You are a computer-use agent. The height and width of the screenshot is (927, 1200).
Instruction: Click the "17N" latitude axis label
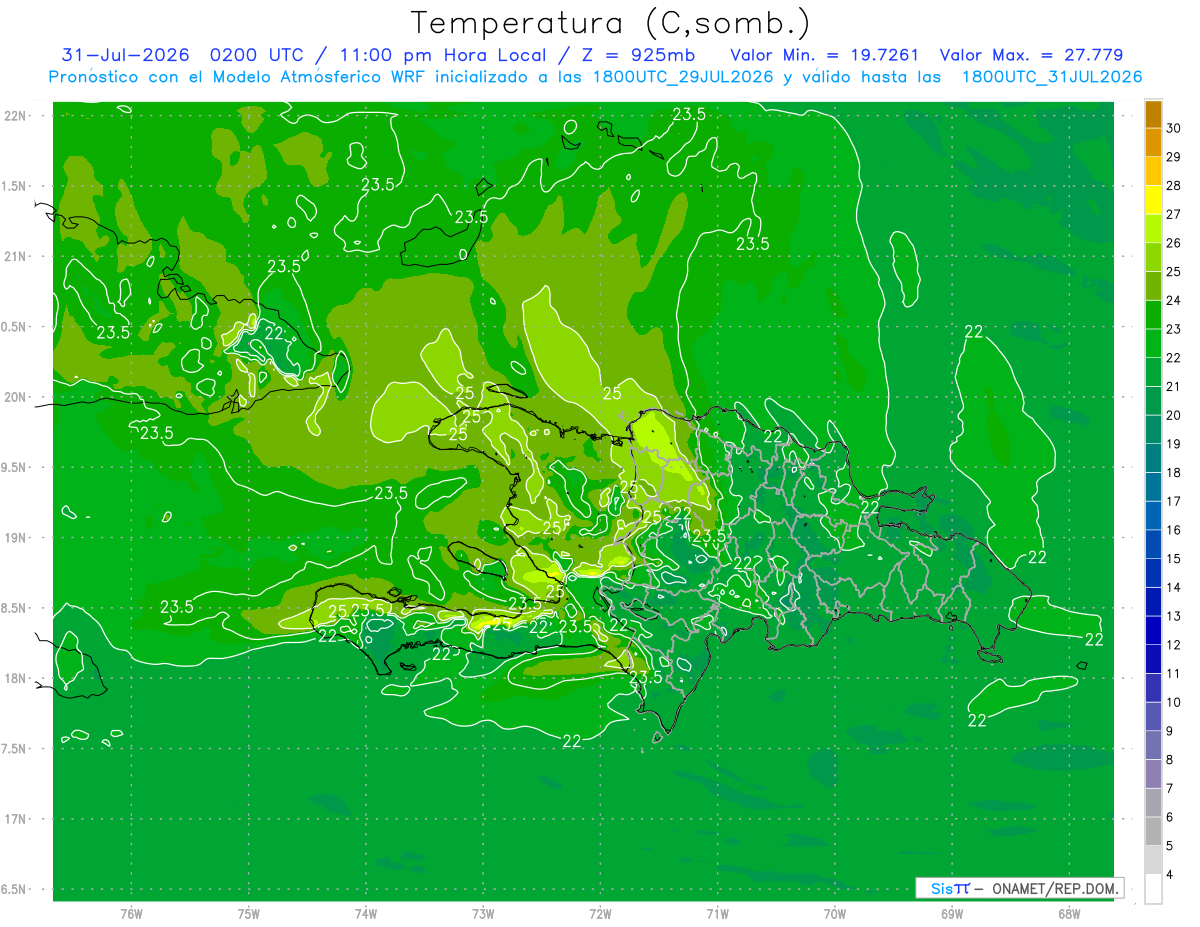(x=15, y=819)
